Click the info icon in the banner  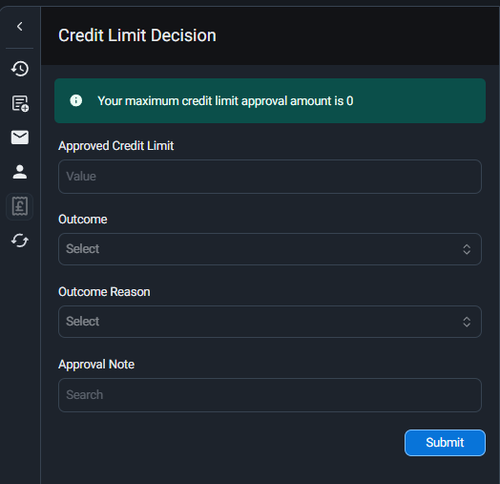[76, 100]
